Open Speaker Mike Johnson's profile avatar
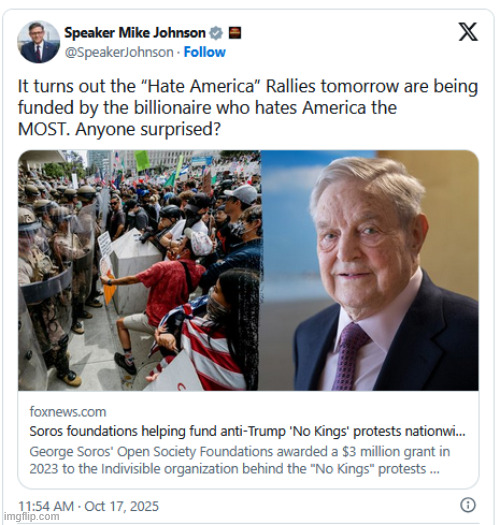The image size is (500, 525). [39, 42]
